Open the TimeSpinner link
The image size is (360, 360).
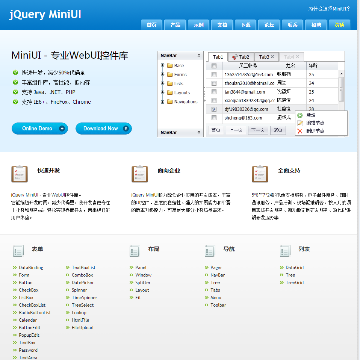[x=84, y=298]
